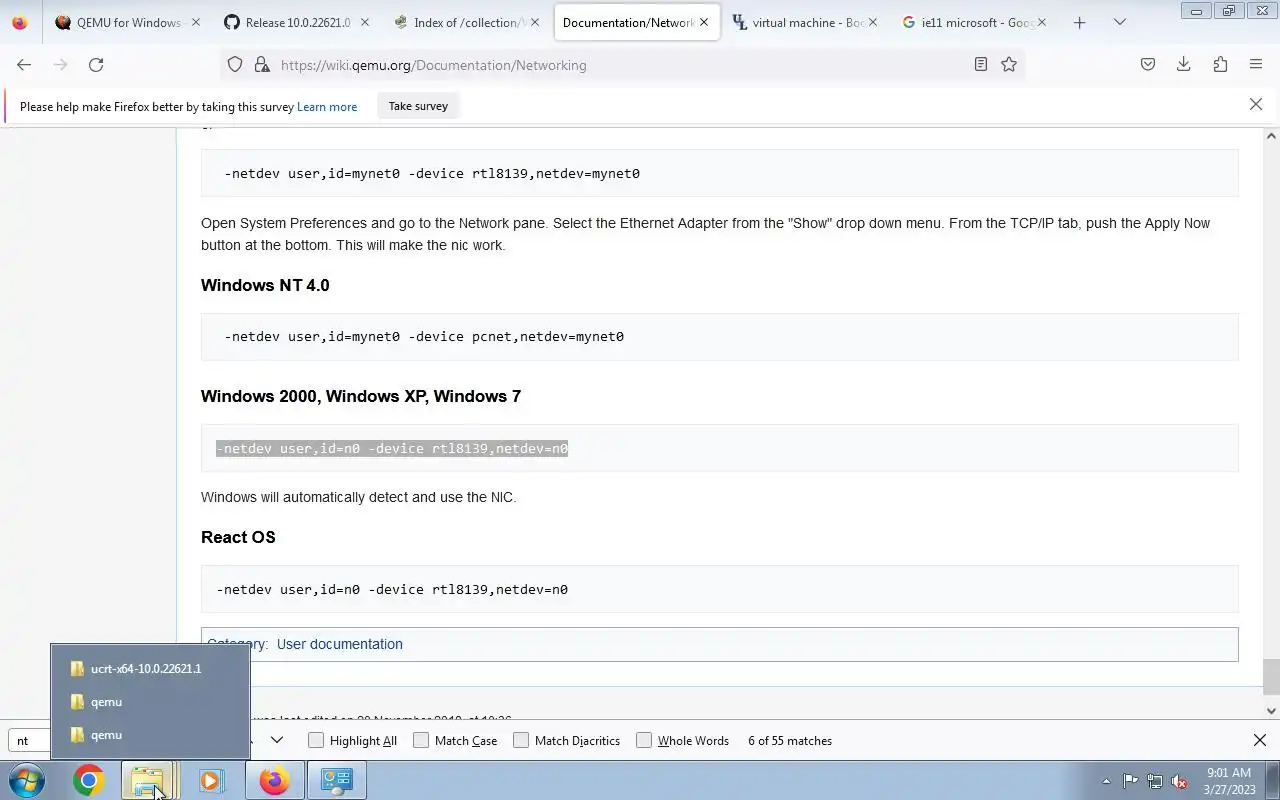
Task: Go back to the previous page
Action: 24,65
